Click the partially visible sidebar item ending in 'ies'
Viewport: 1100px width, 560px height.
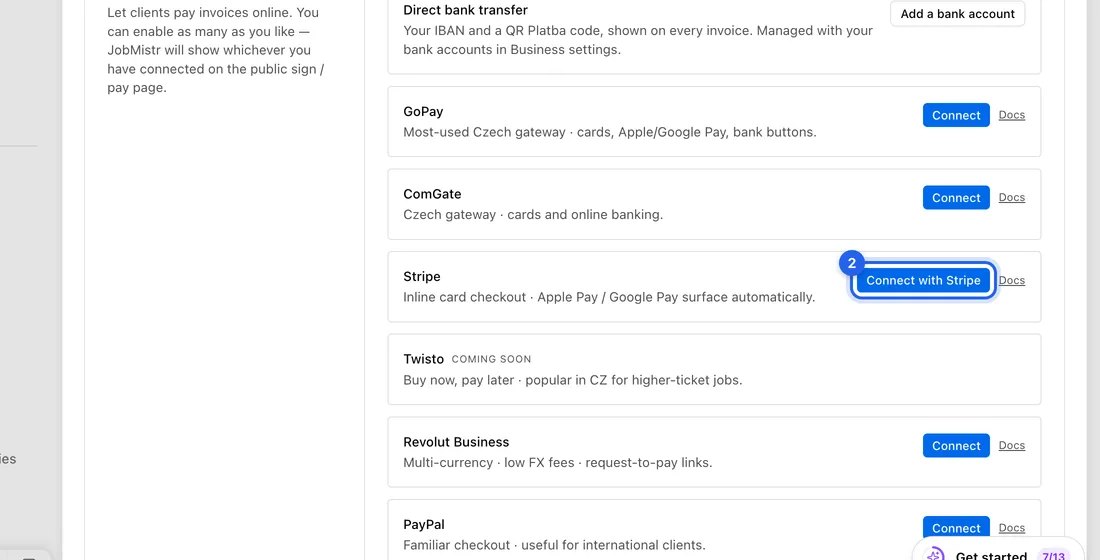[8, 459]
